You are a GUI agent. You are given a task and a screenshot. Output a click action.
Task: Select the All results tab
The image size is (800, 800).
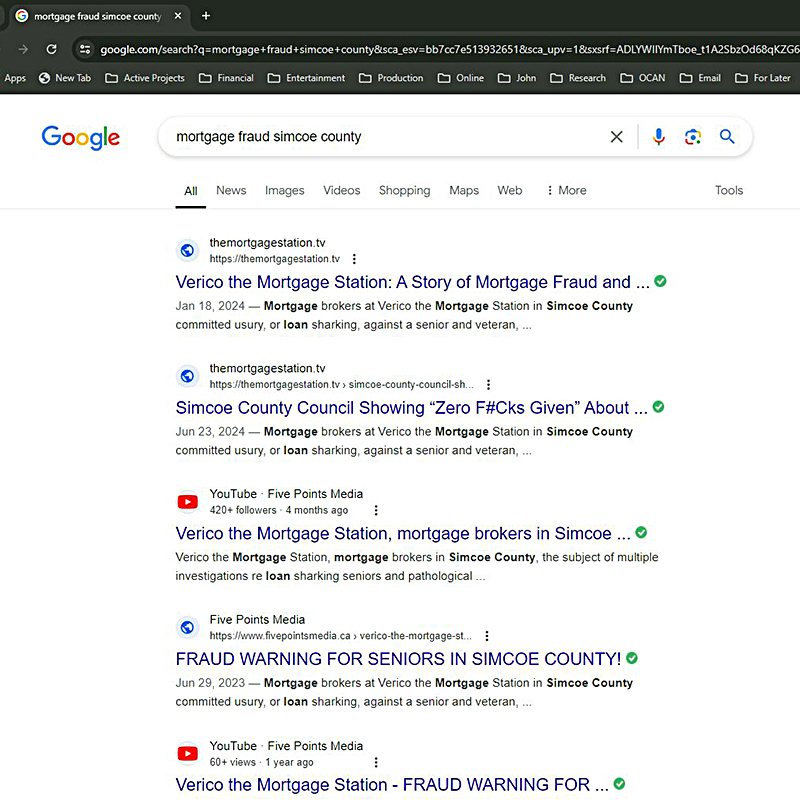point(191,191)
